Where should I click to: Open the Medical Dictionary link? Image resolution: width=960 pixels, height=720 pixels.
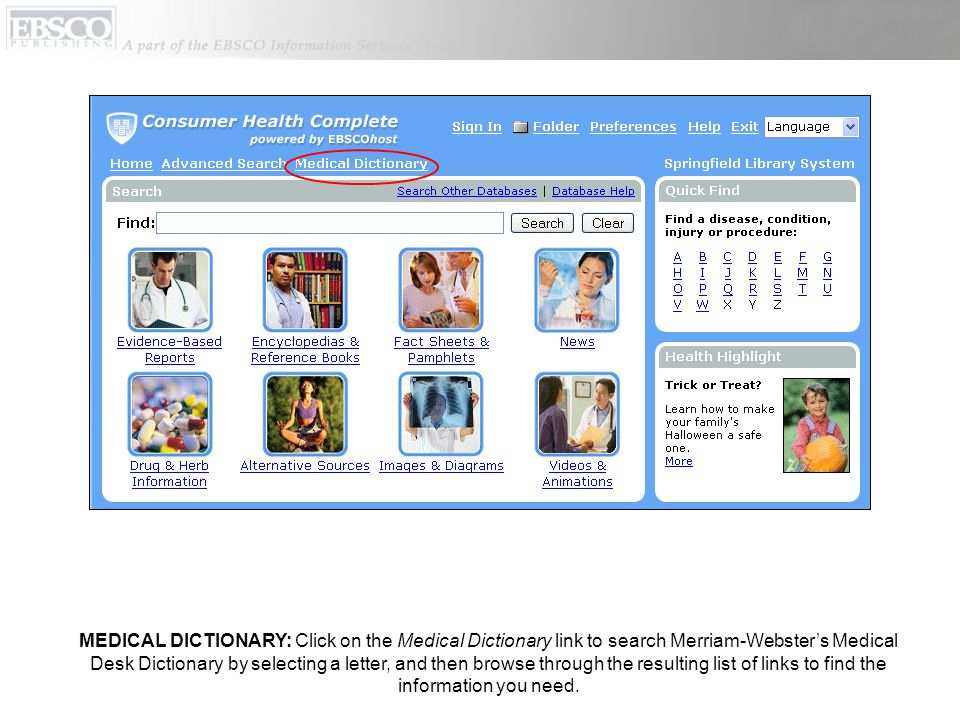coord(361,163)
